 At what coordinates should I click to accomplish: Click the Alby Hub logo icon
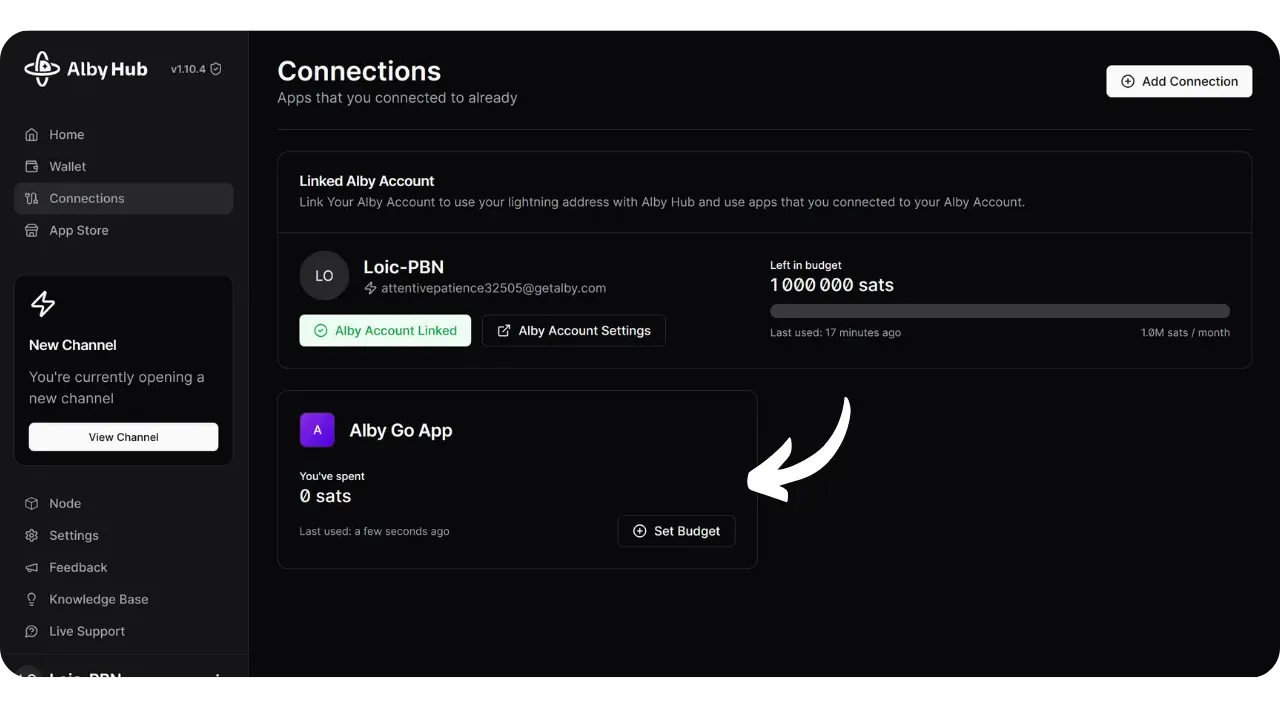(x=42, y=69)
